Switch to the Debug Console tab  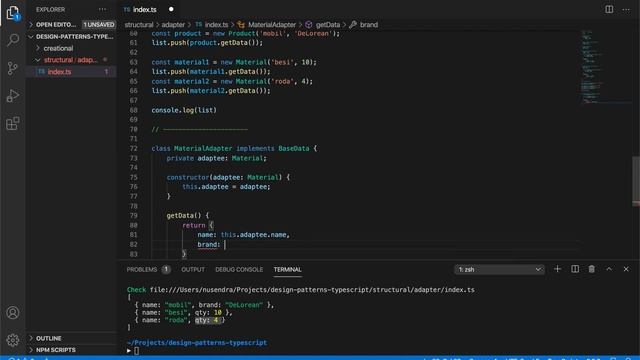(239, 269)
